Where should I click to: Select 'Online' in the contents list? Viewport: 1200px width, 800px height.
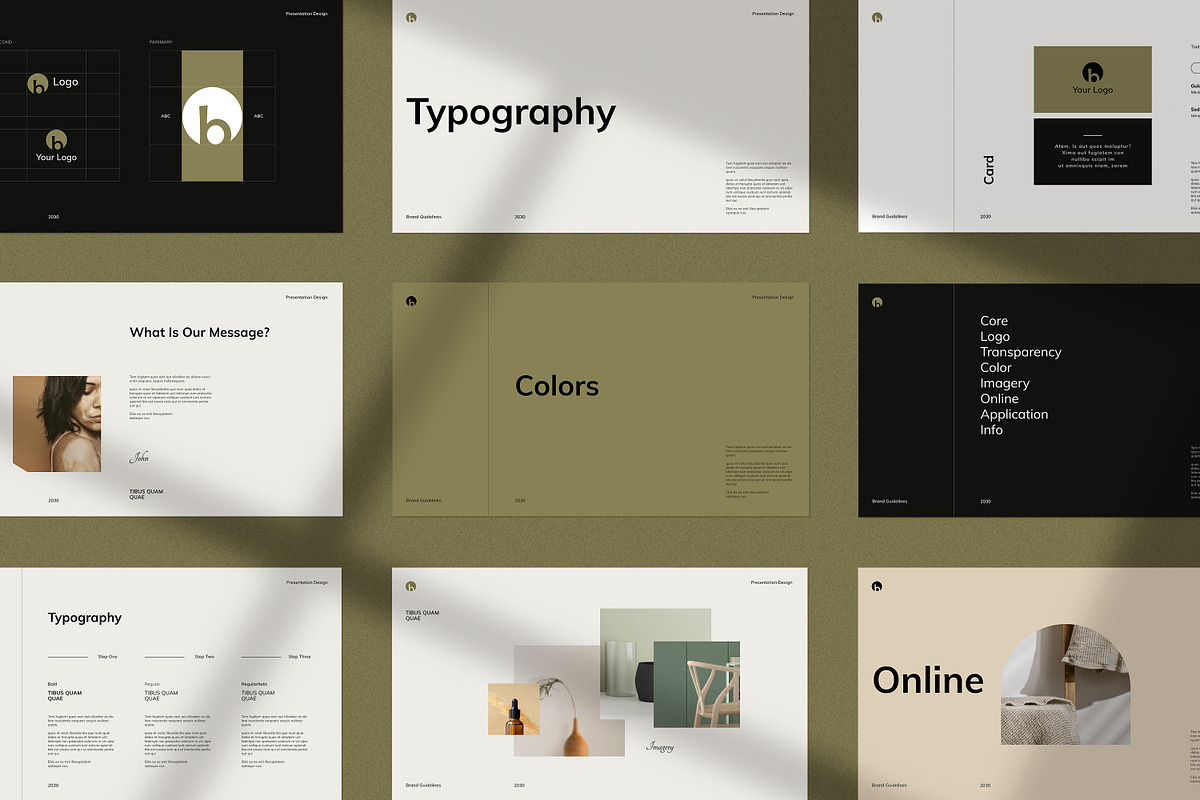point(1000,398)
